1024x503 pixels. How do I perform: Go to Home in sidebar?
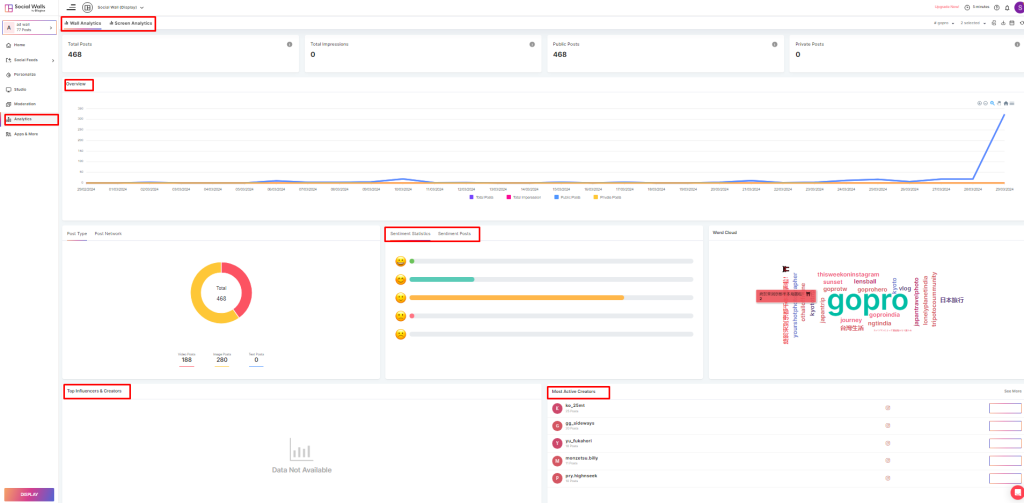16,45
